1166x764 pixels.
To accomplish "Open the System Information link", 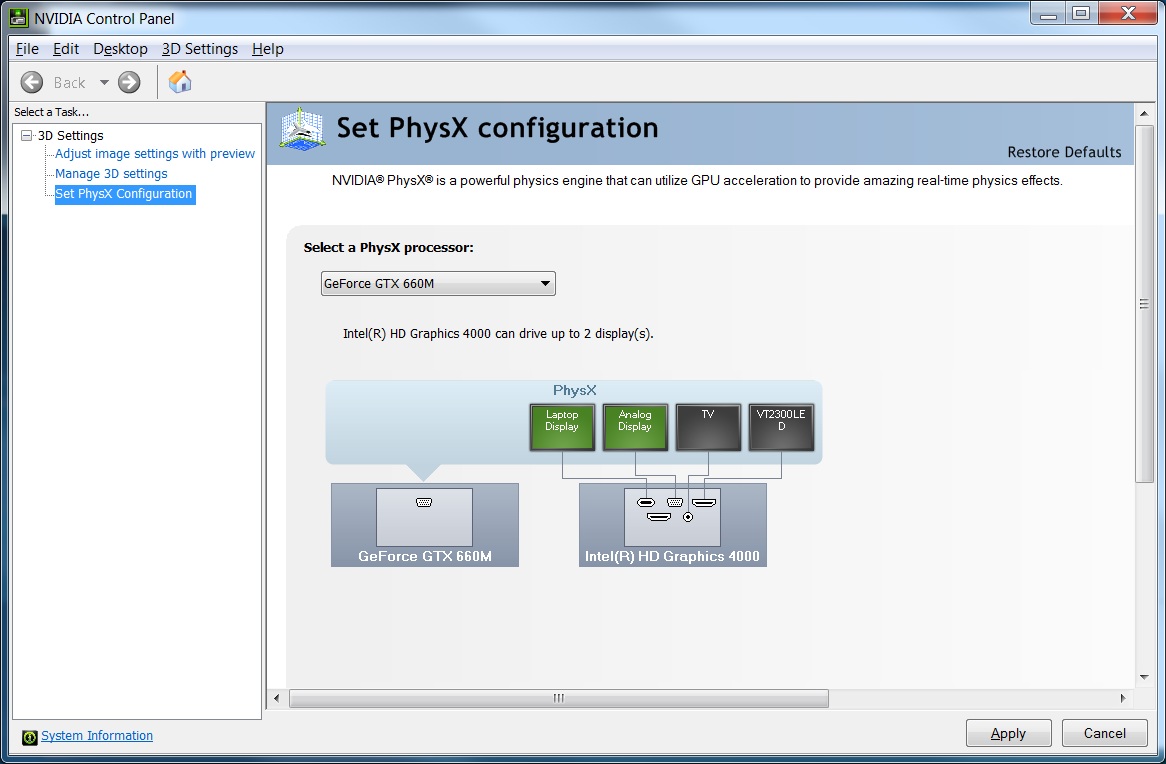I will 97,736.
